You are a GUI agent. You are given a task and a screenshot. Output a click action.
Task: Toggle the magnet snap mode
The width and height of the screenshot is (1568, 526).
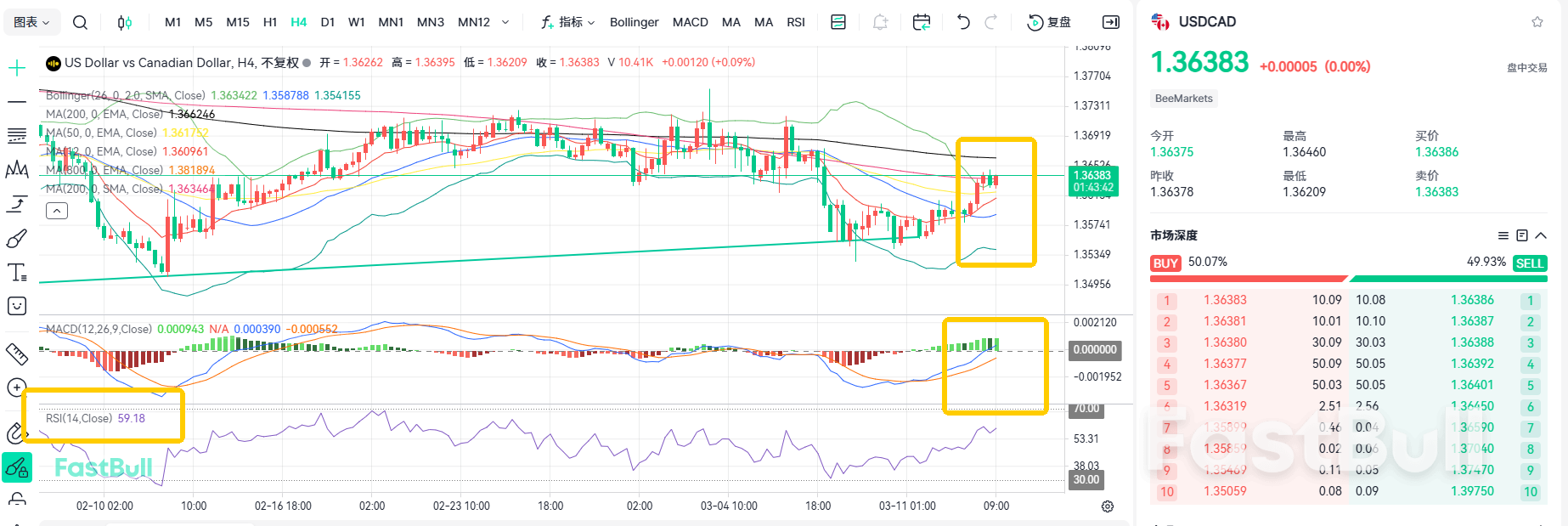(17, 433)
